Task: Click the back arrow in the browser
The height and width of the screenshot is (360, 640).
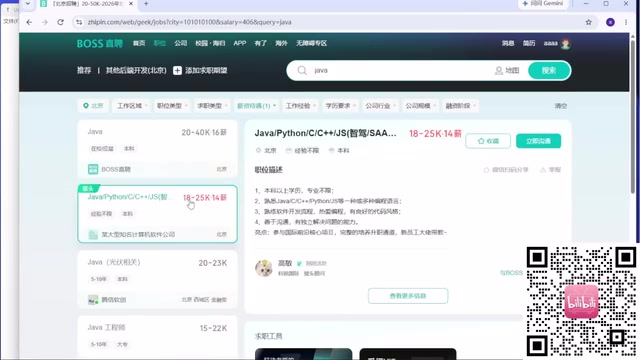Action: tap(29, 22)
